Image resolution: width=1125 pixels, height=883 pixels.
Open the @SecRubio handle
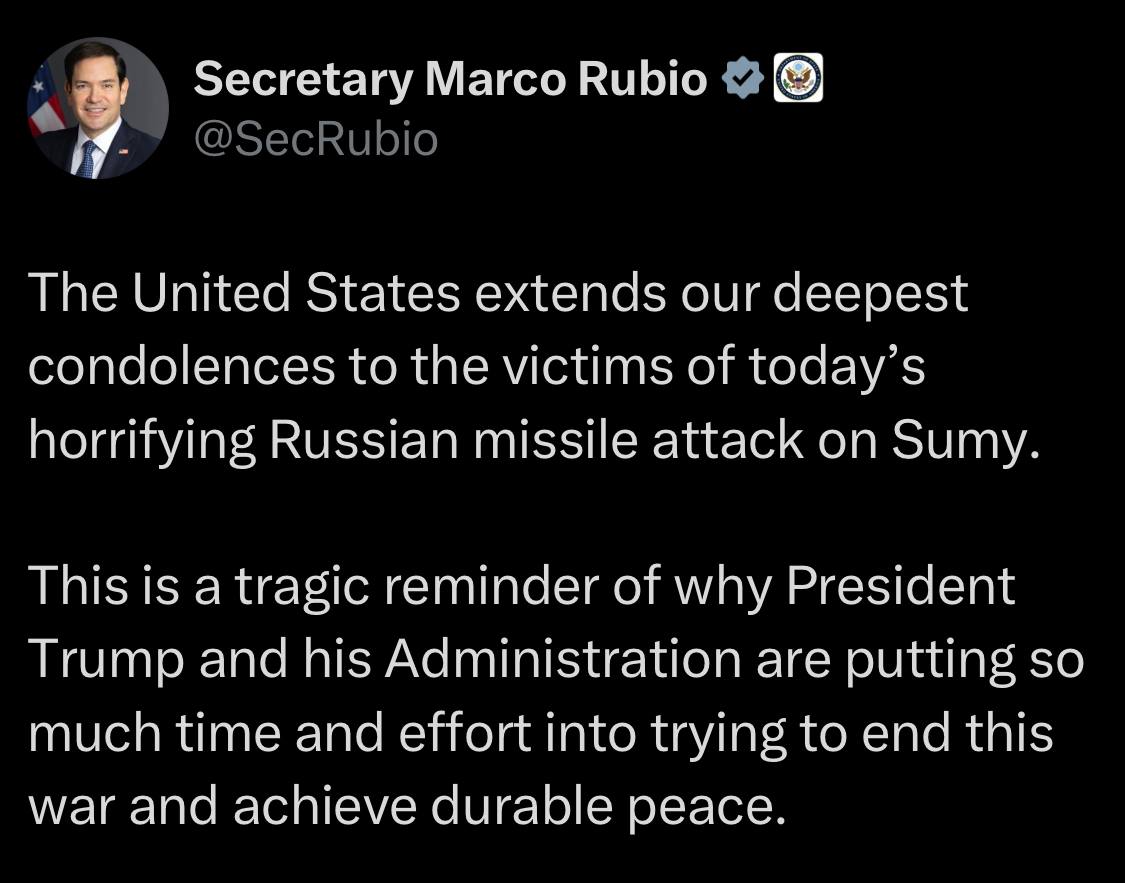click(x=316, y=140)
